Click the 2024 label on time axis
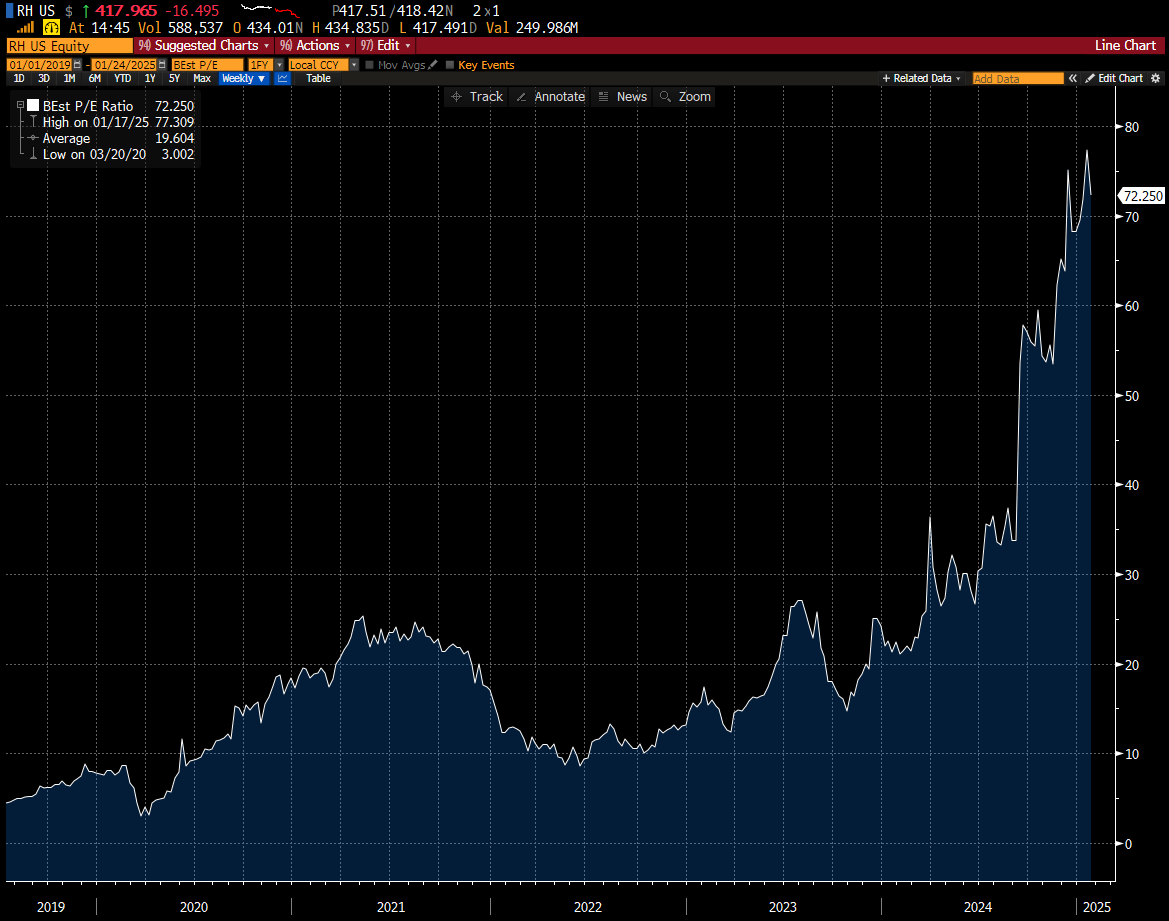 tap(977, 907)
